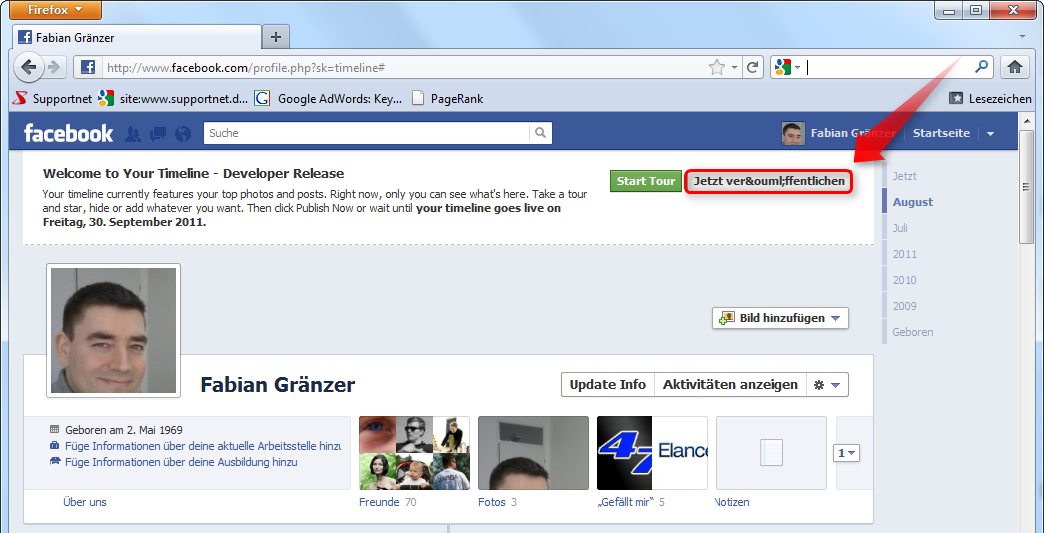Viewport: 1044px width, 533px height.
Task: Jump to Geboren in the timeline navigation
Action: click(913, 331)
